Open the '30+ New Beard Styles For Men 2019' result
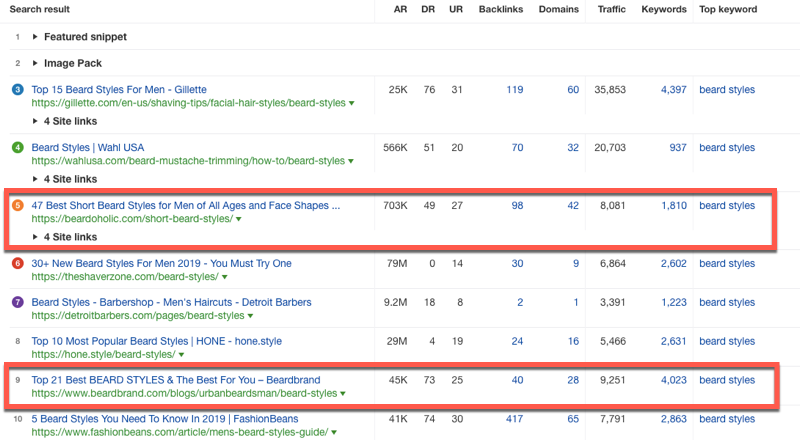The height and width of the screenshot is (440, 800). [x=161, y=264]
